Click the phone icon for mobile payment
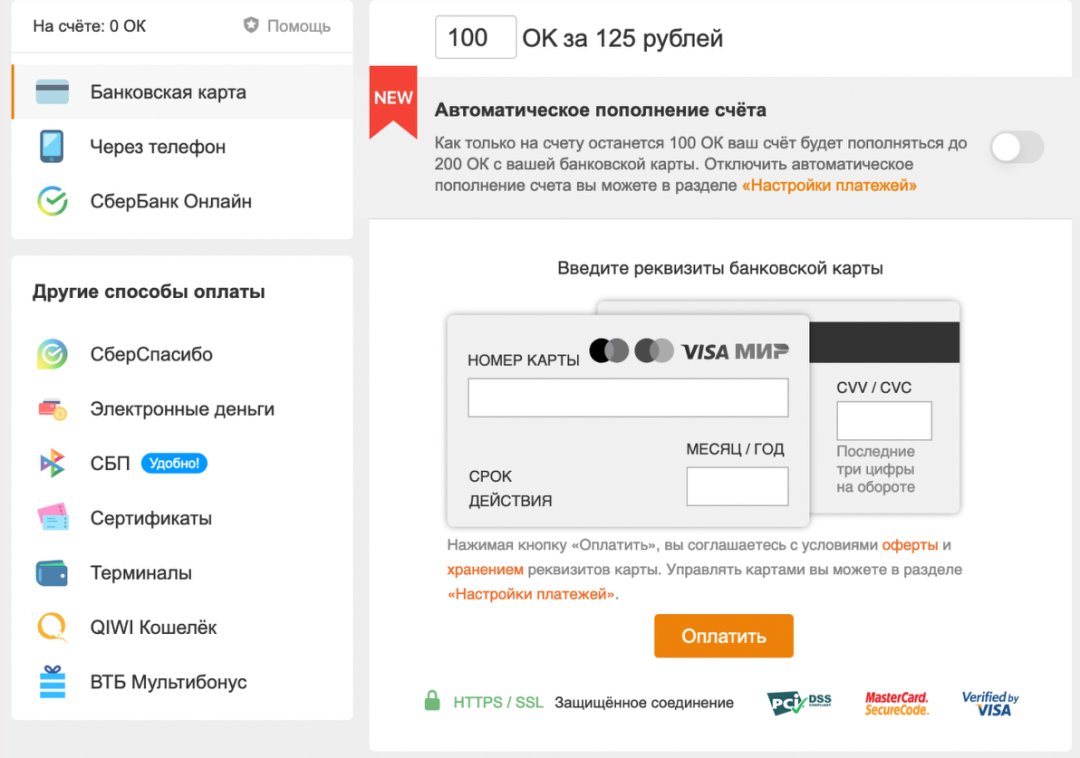Image resolution: width=1080 pixels, height=758 pixels. pyautogui.click(x=52, y=147)
